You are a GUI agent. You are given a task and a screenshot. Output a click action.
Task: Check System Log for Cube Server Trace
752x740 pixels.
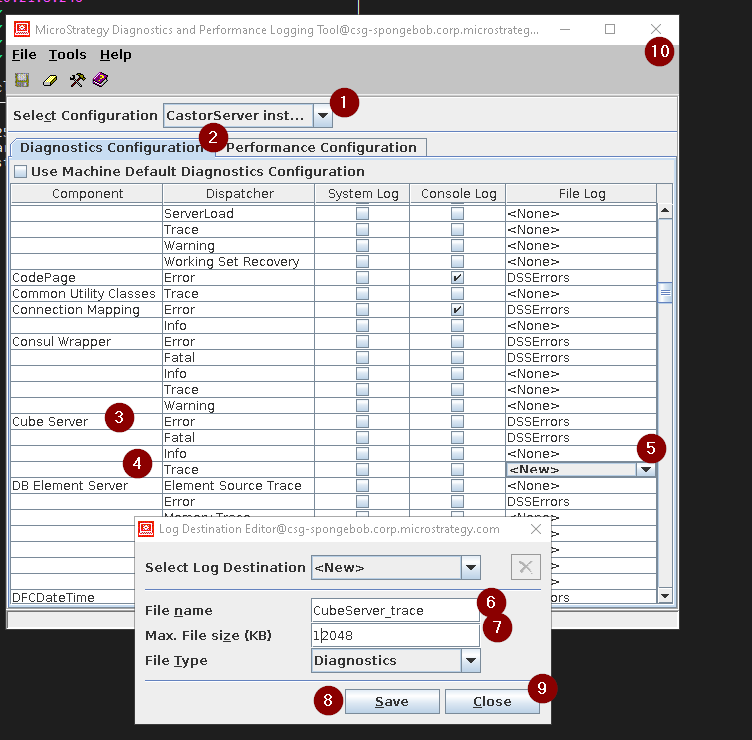pyautogui.click(x=362, y=470)
